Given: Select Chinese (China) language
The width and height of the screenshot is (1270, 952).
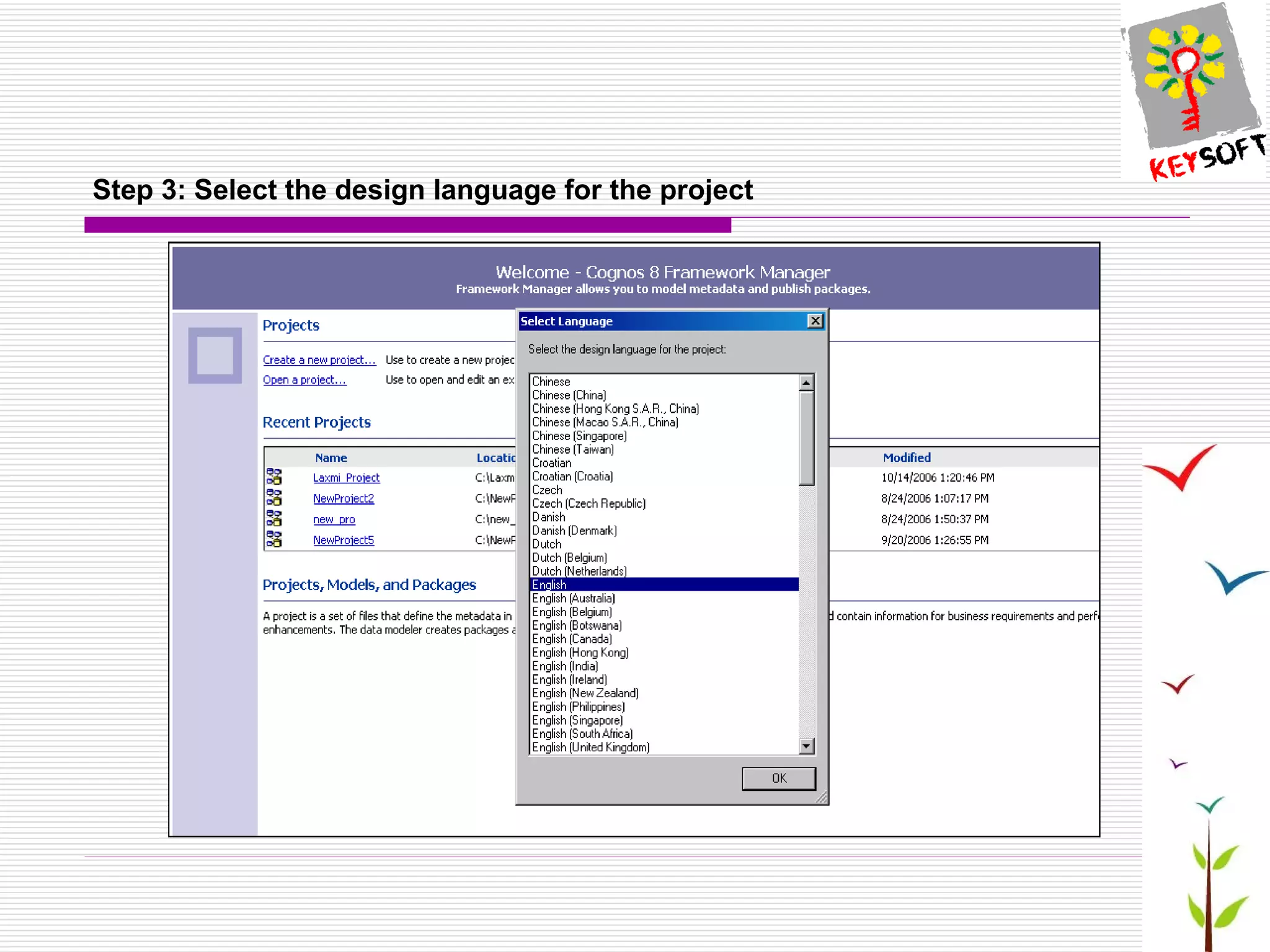Looking at the screenshot, I should coord(665,395).
